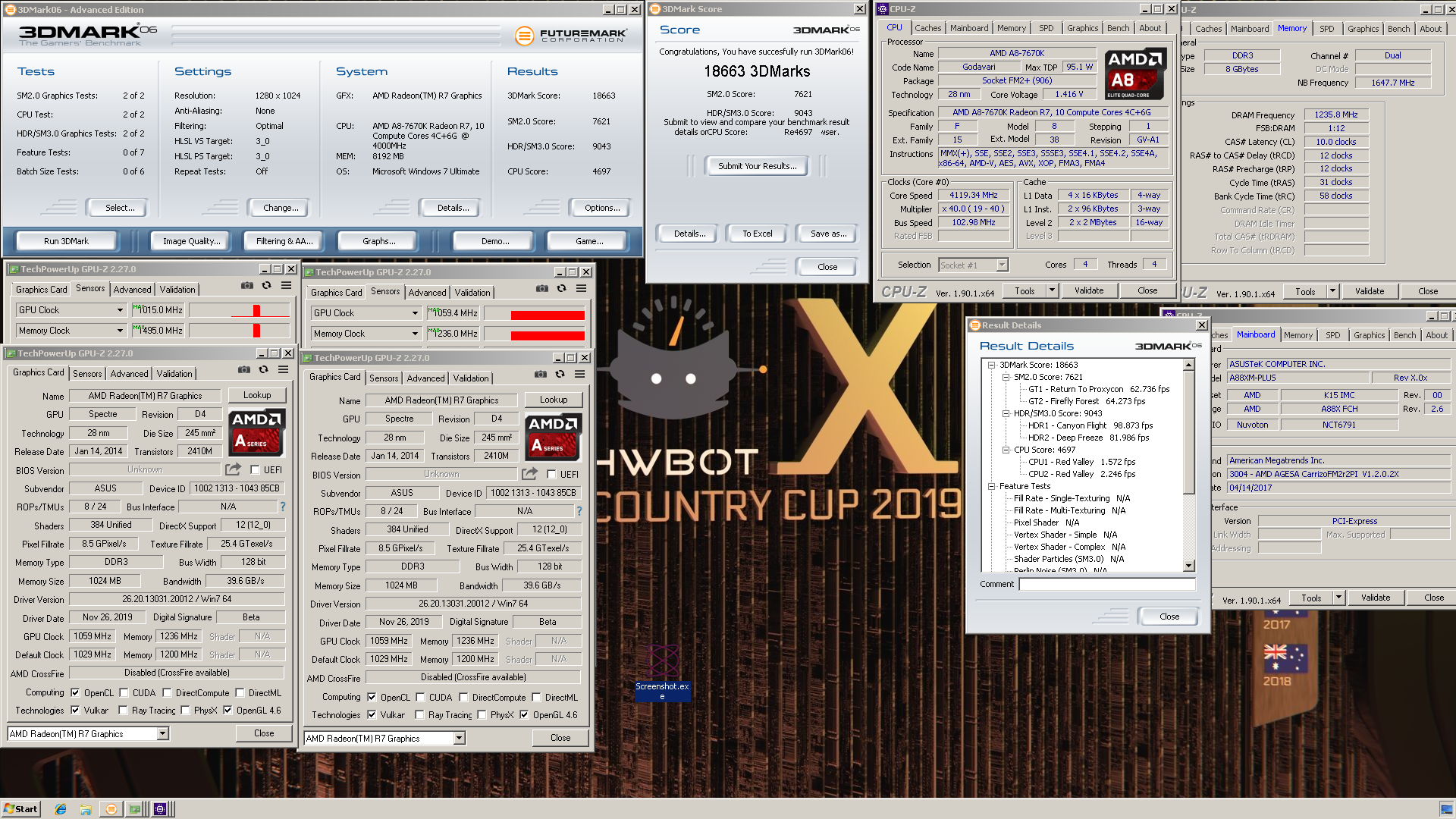Click GPU Clock sensor graph beside 1059.4 MHz
The width and height of the screenshot is (1456, 819).
coord(535,314)
